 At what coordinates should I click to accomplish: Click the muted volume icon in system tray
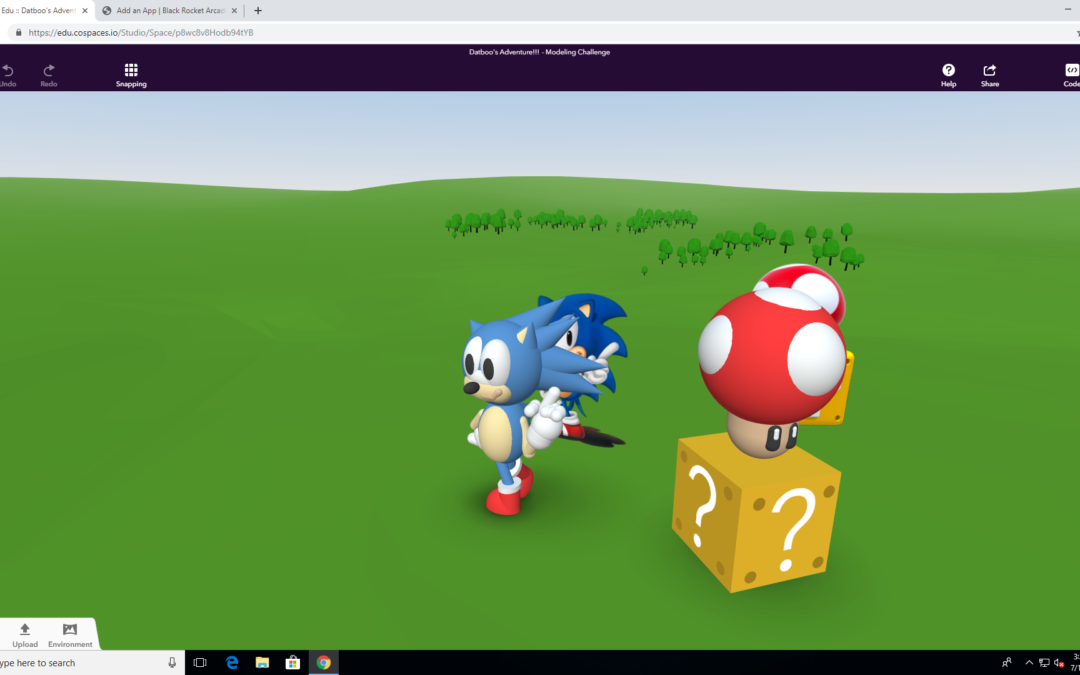[1059, 663]
